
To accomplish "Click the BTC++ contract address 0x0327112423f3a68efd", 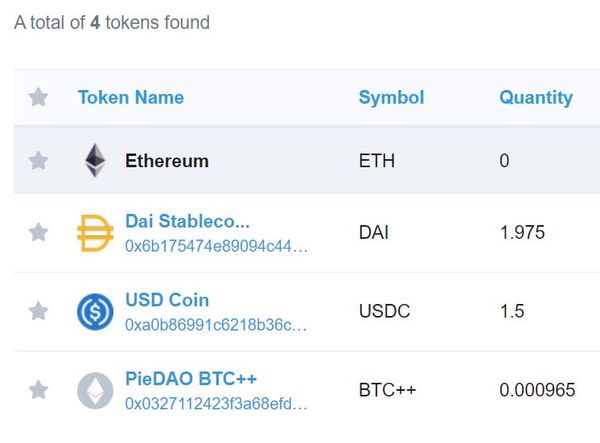I will pyautogui.click(x=216, y=404).
